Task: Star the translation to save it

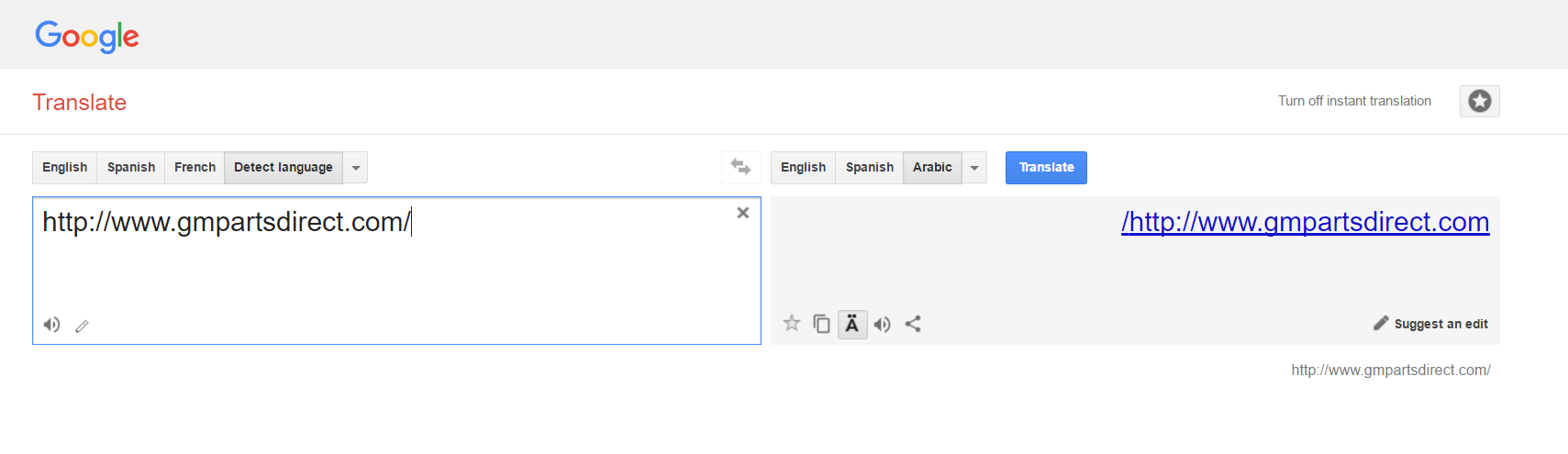Action: 792,323
